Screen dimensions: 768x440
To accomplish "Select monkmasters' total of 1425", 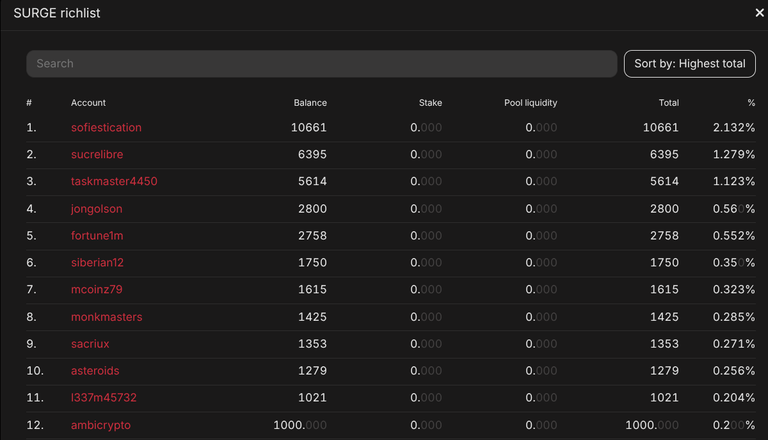I will coord(664,317).
